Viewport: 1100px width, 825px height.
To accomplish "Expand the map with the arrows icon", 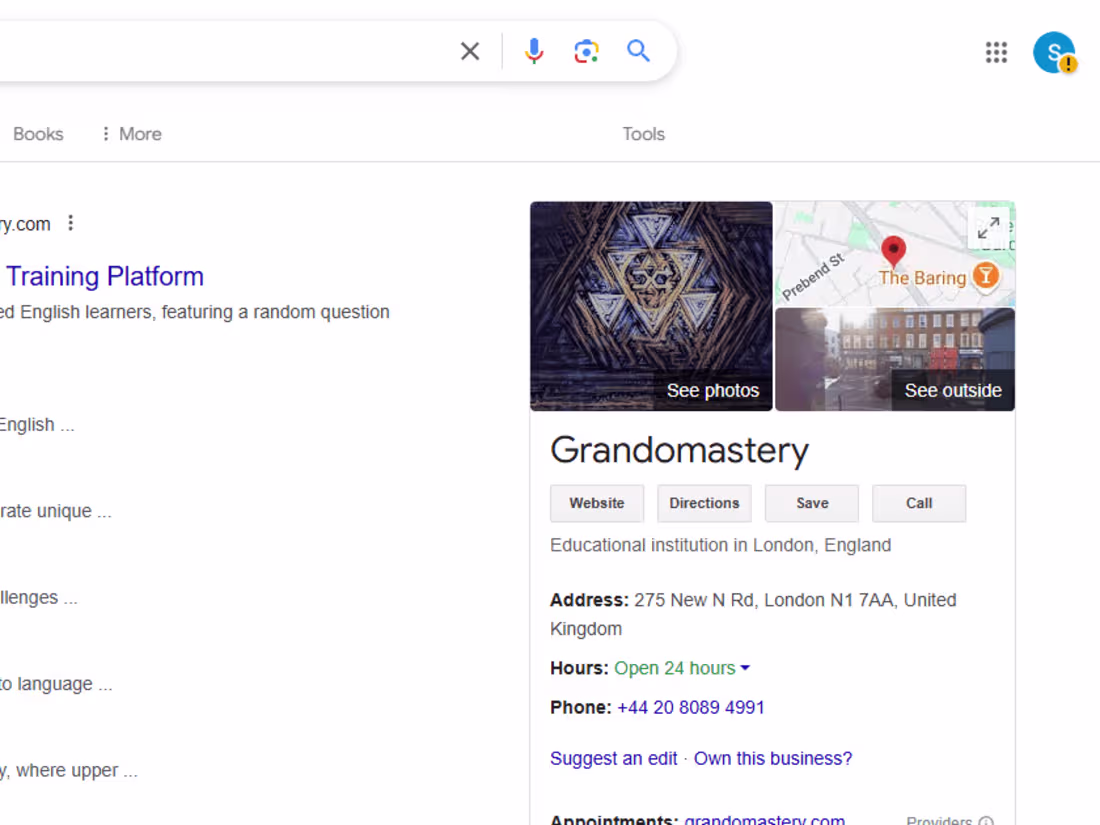I will click(x=988, y=228).
